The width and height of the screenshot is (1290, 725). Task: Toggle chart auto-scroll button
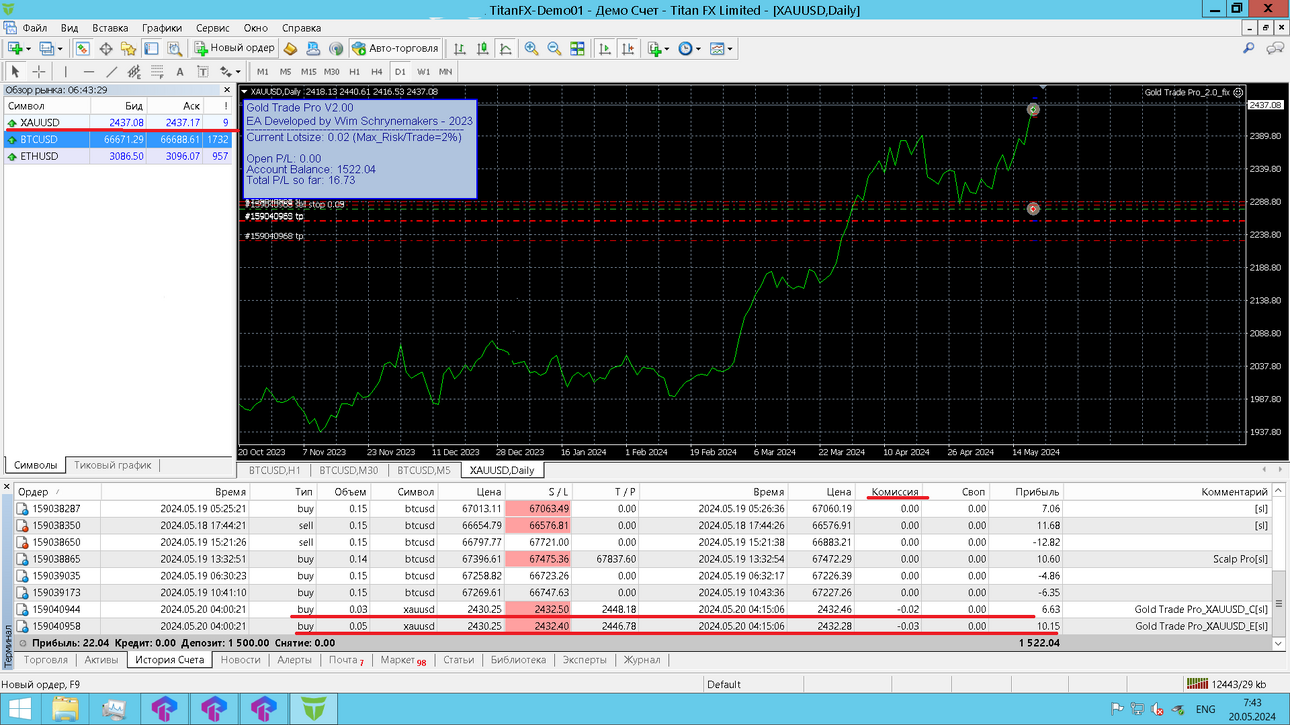coord(605,48)
